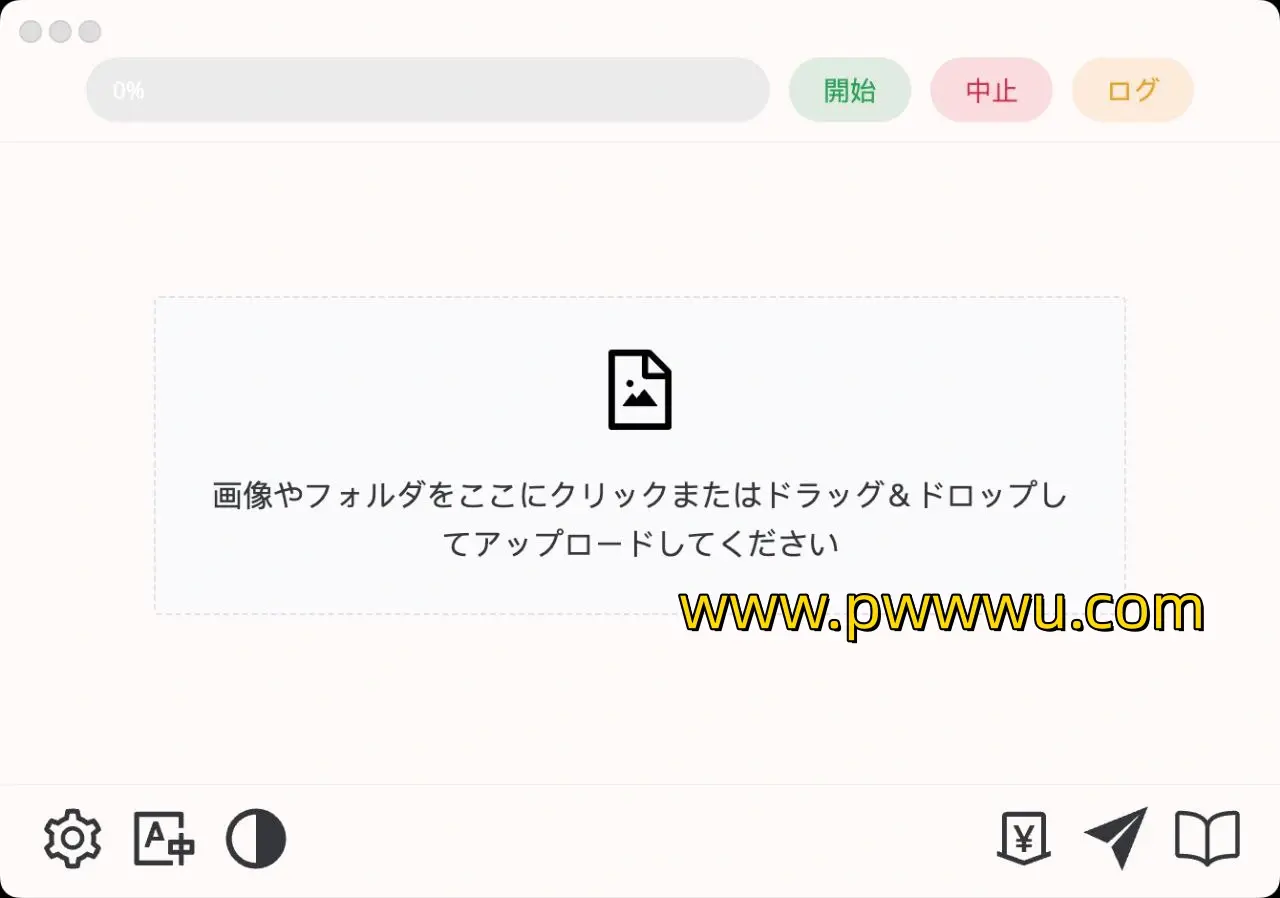The width and height of the screenshot is (1280, 898).
Task: Click the 0% percentage label
Action: tap(128, 91)
